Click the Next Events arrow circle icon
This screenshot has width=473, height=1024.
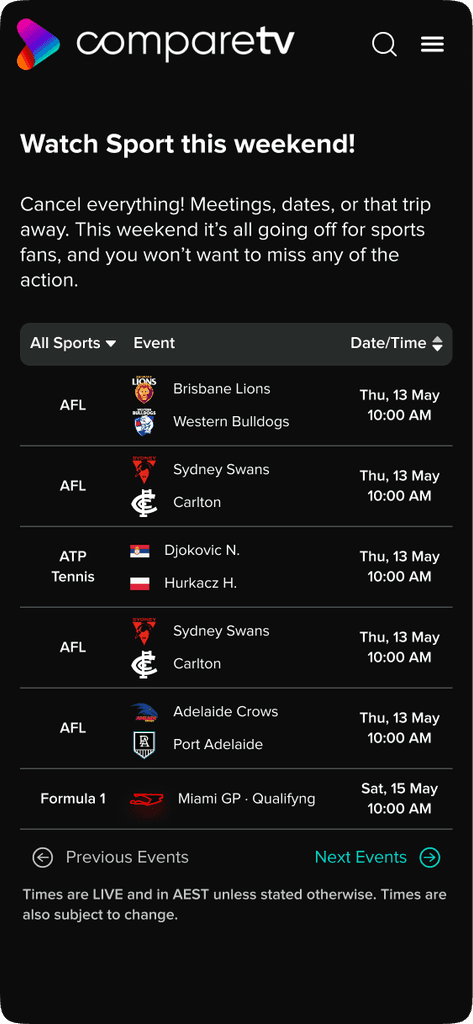click(430, 857)
